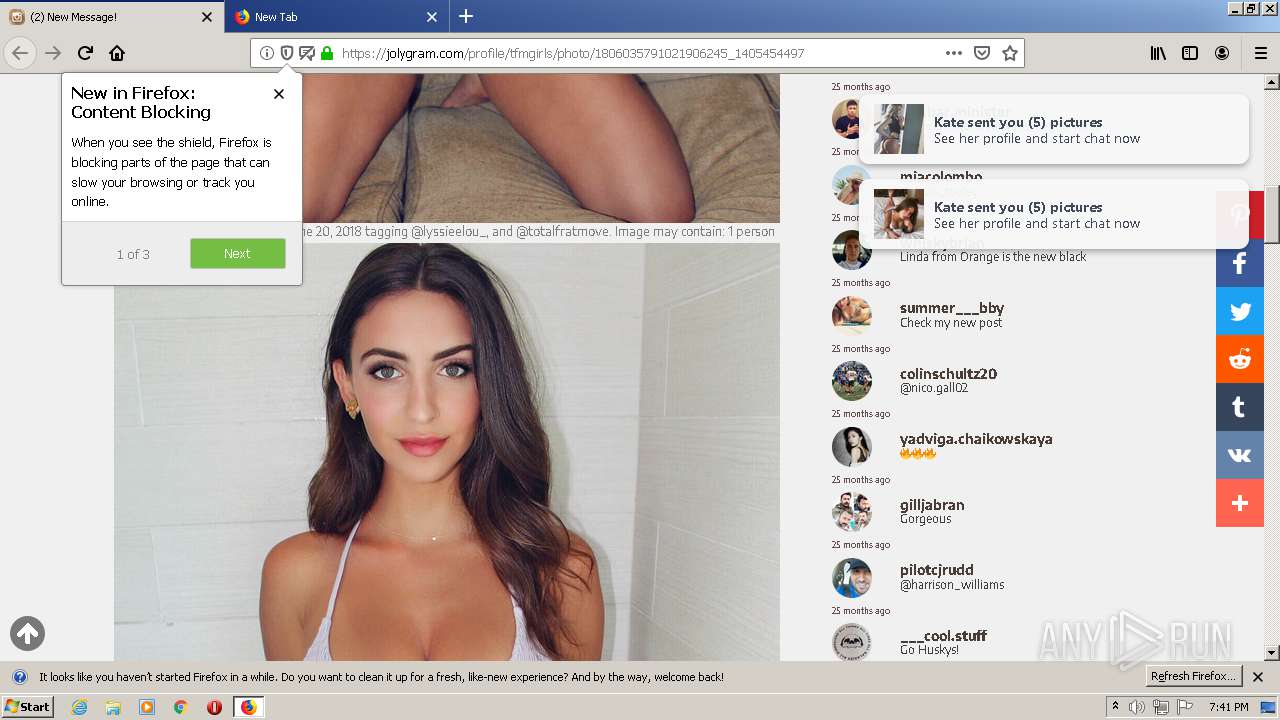Open the volume control in system tray

(x=1138, y=707)
